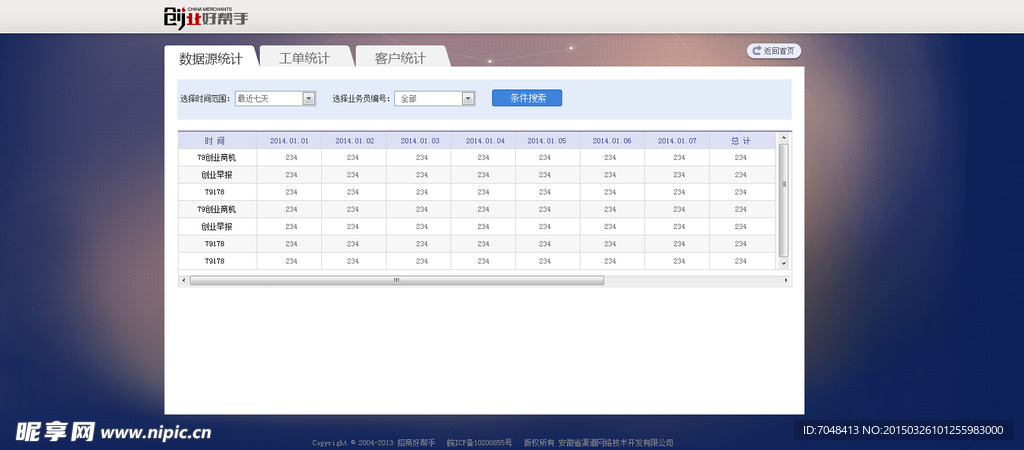Click the 创业好帮手 logo
The width and height of the screenshot is (1024, 450).
pos(205,17)
